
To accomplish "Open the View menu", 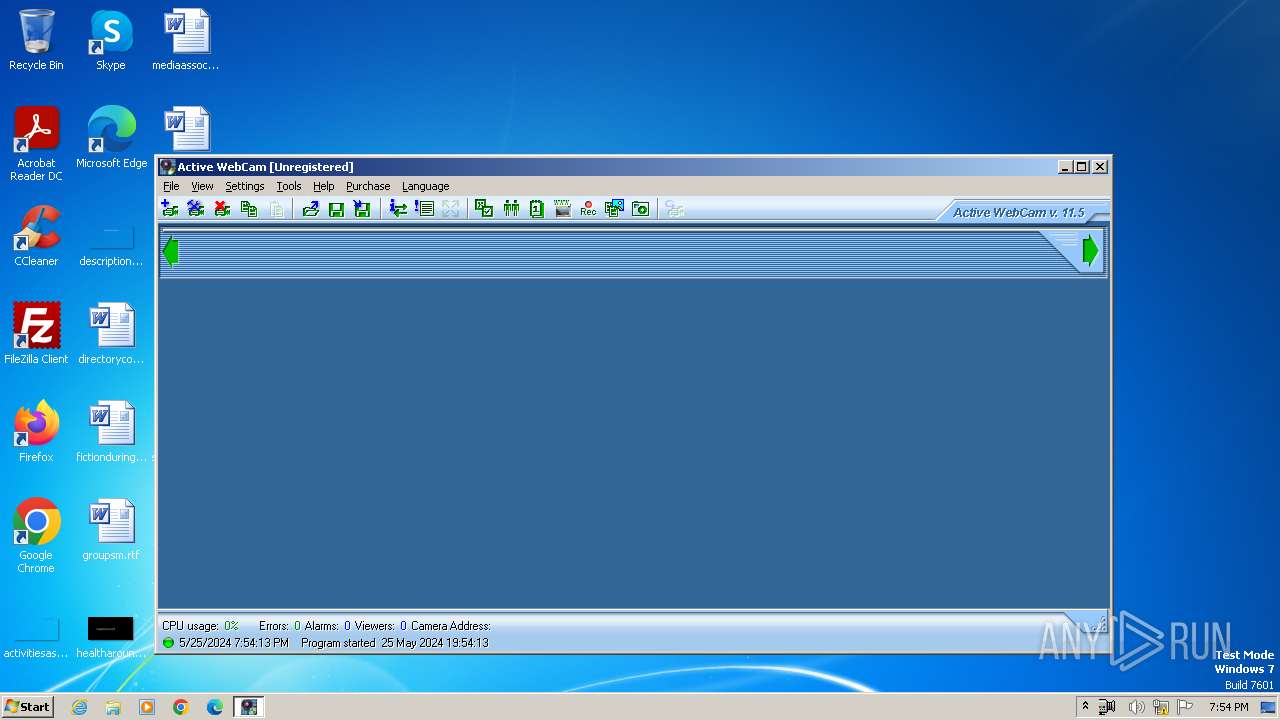I will pyautogui.click(x=202, y=186).
